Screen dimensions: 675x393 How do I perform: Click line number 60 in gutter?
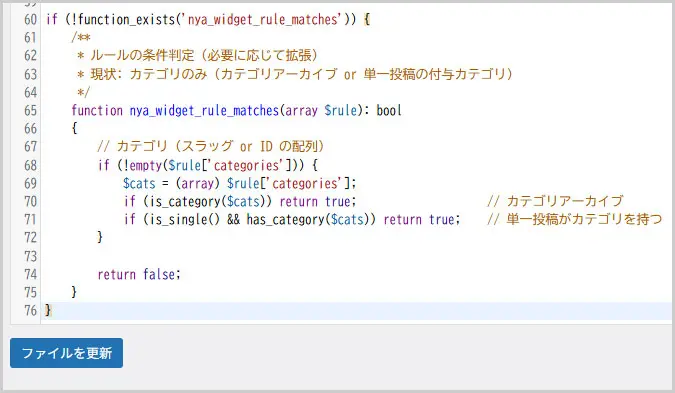pyautogui.click(x=31, y=19)
